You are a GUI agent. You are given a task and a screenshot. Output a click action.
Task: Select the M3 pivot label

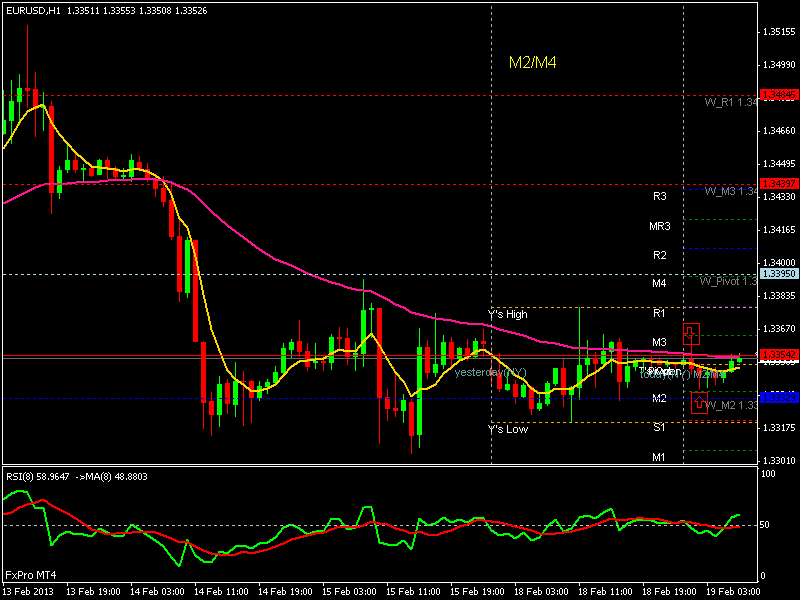[659, 342]
